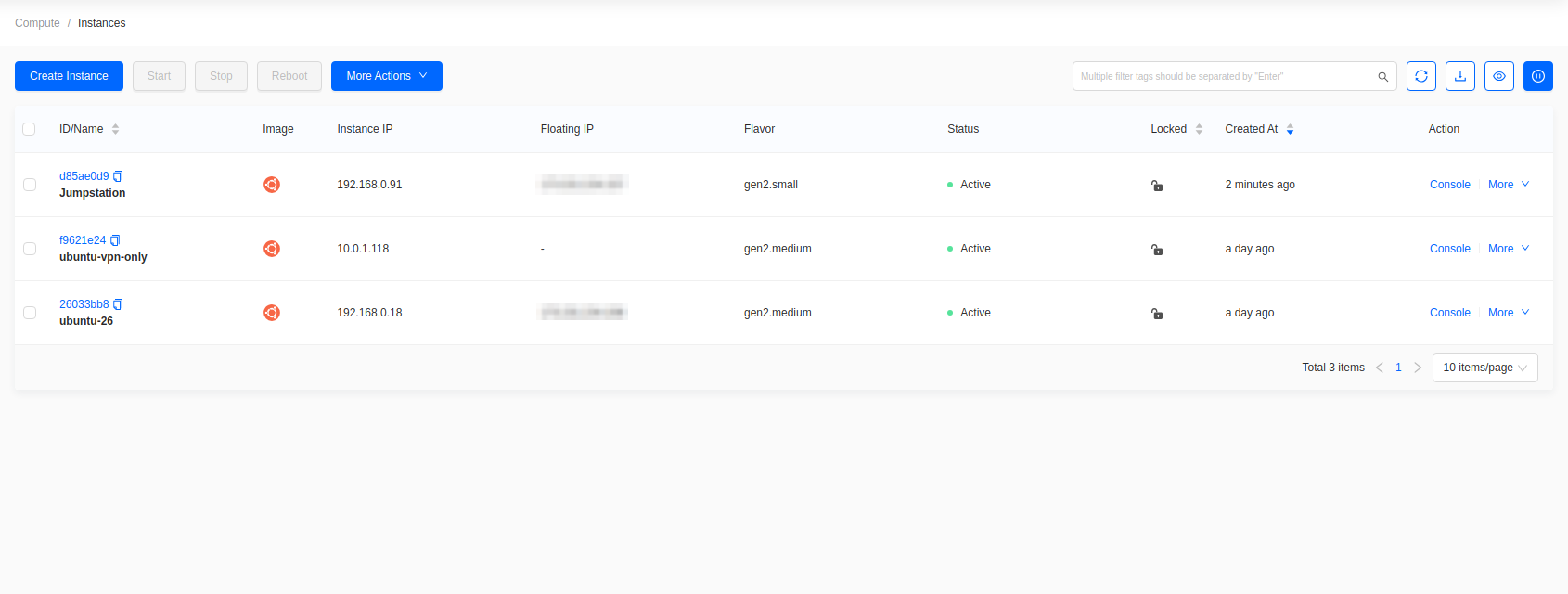This screenshot has width=1568, height=594.
Task: Open instance ID link d85ae0d9
Action: (84, 176)
